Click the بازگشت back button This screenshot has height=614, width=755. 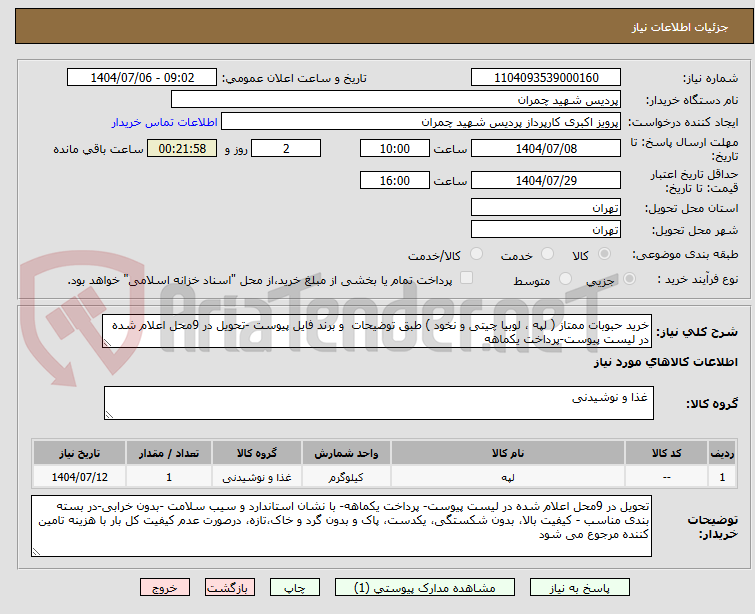(230, 588)
